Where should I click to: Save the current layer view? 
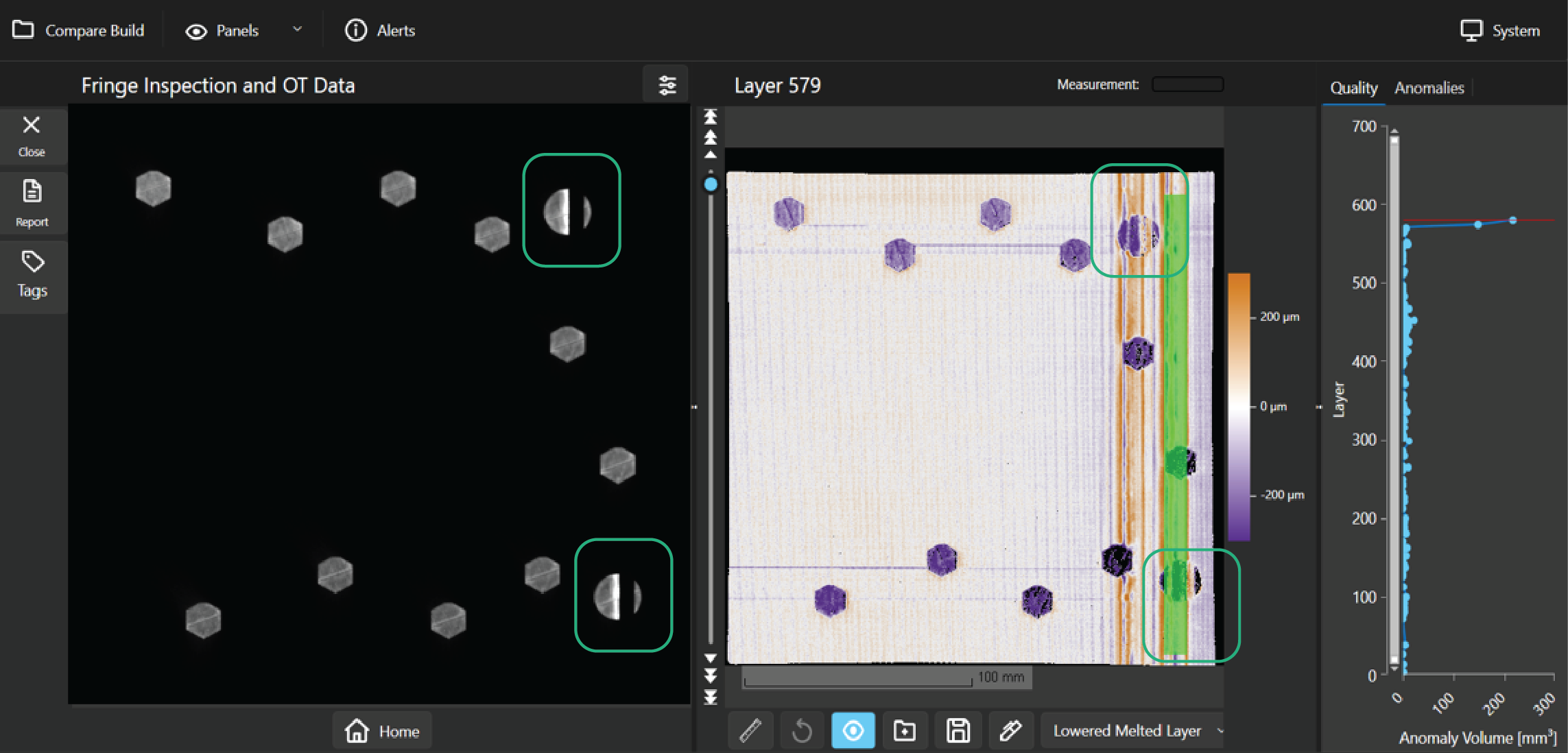point(958,730)
